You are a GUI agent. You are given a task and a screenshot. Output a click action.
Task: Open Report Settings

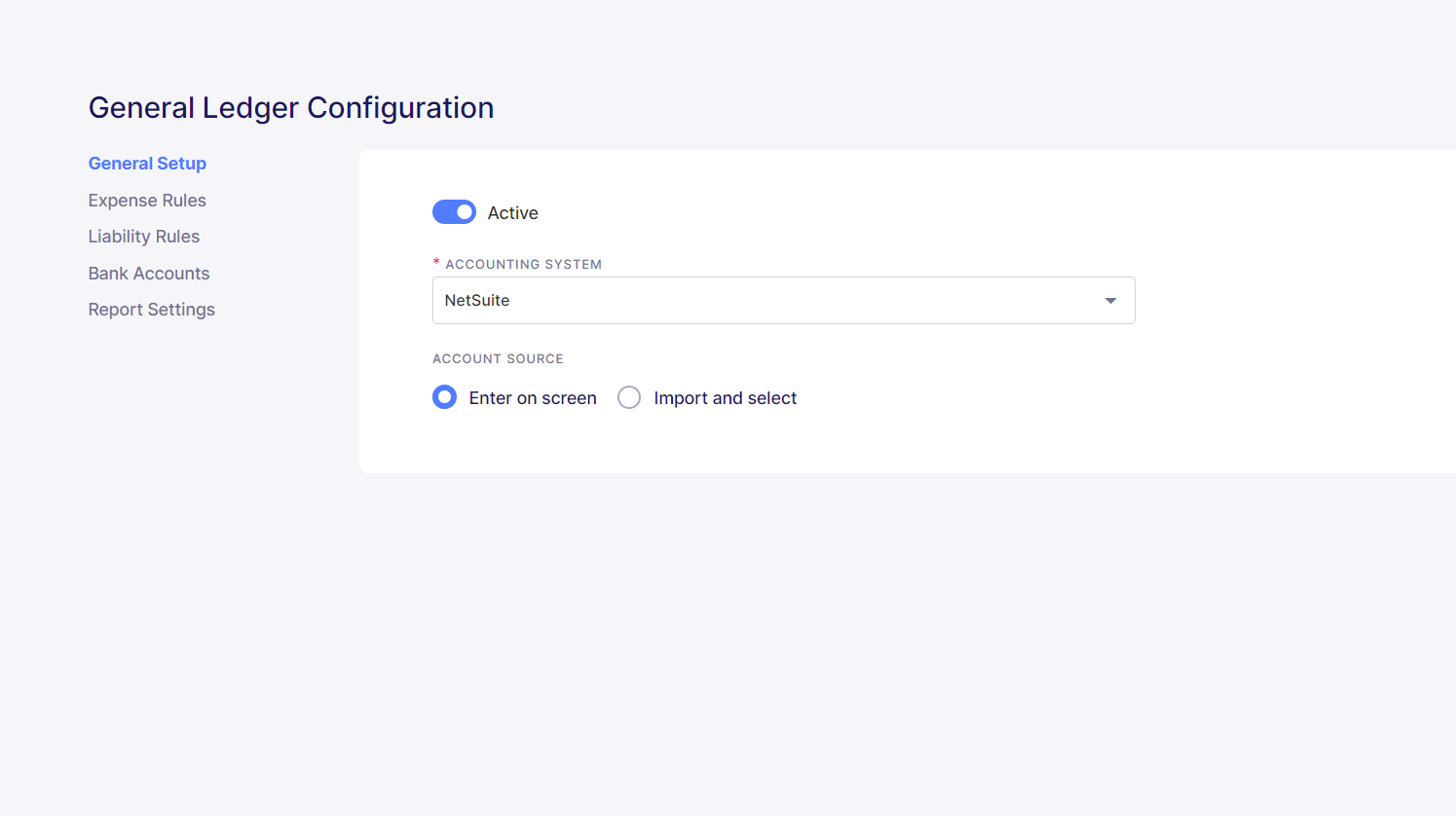point(152,310)
